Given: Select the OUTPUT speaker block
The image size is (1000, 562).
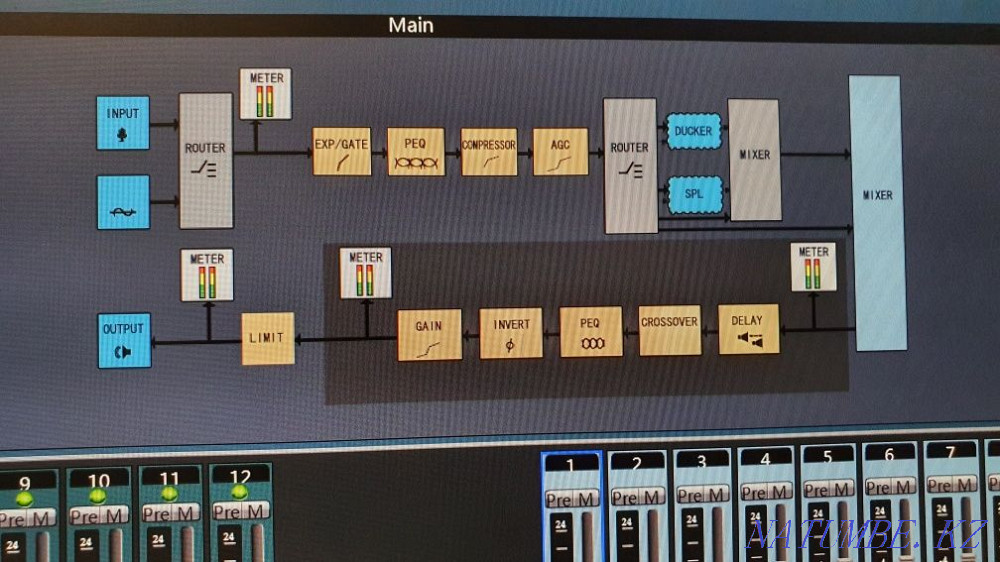Looking at the screenshot, I should pos(123,339).
